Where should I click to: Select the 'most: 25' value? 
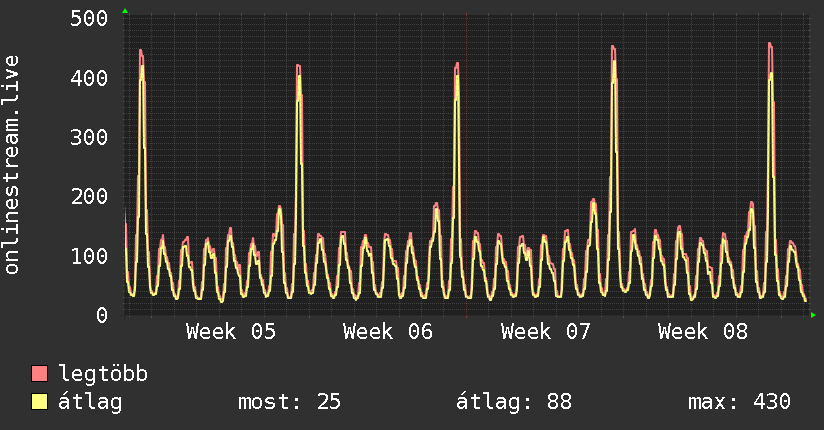pos(290,402)
